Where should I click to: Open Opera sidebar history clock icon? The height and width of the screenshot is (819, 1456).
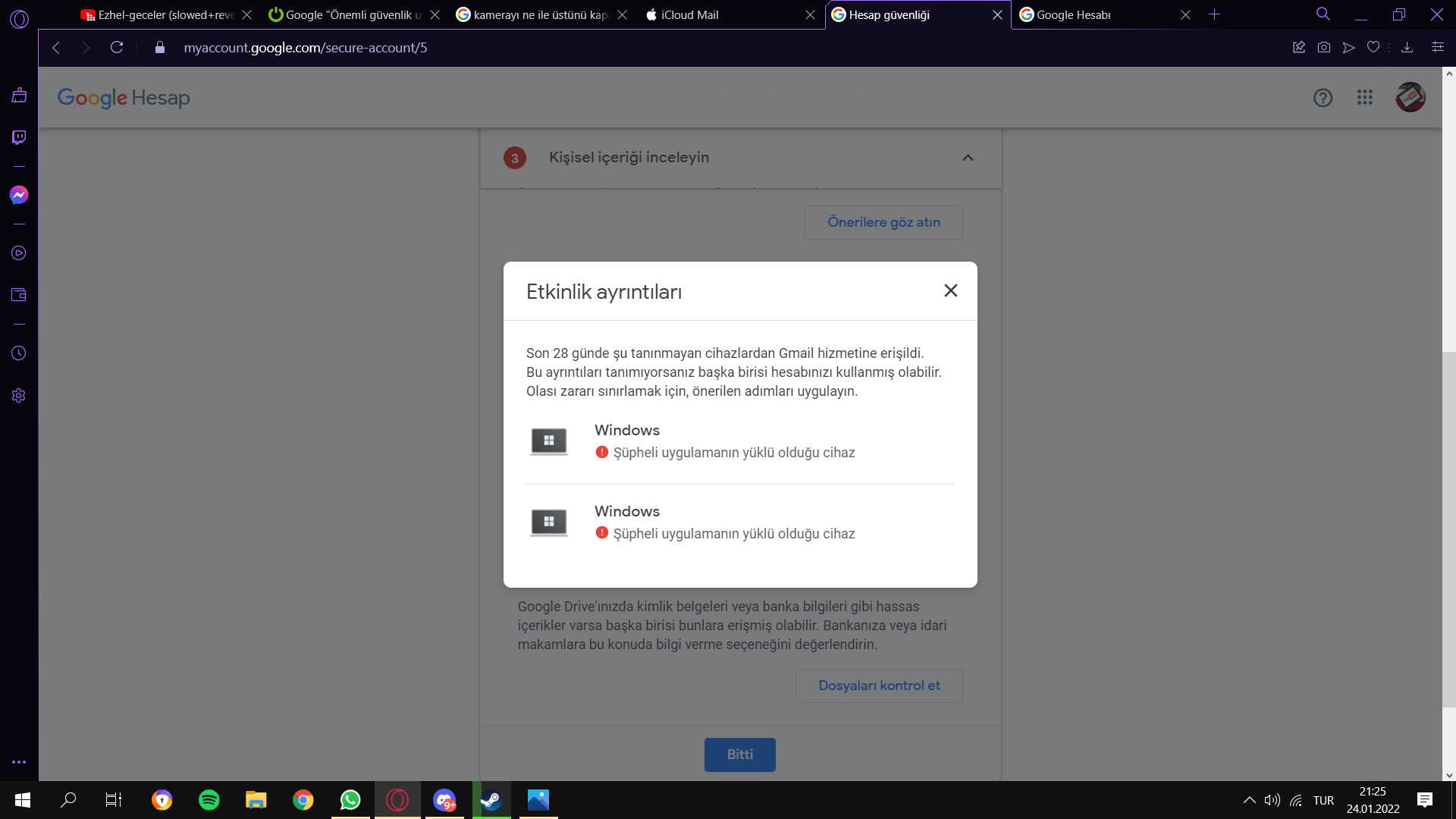[x=19, y=353]
